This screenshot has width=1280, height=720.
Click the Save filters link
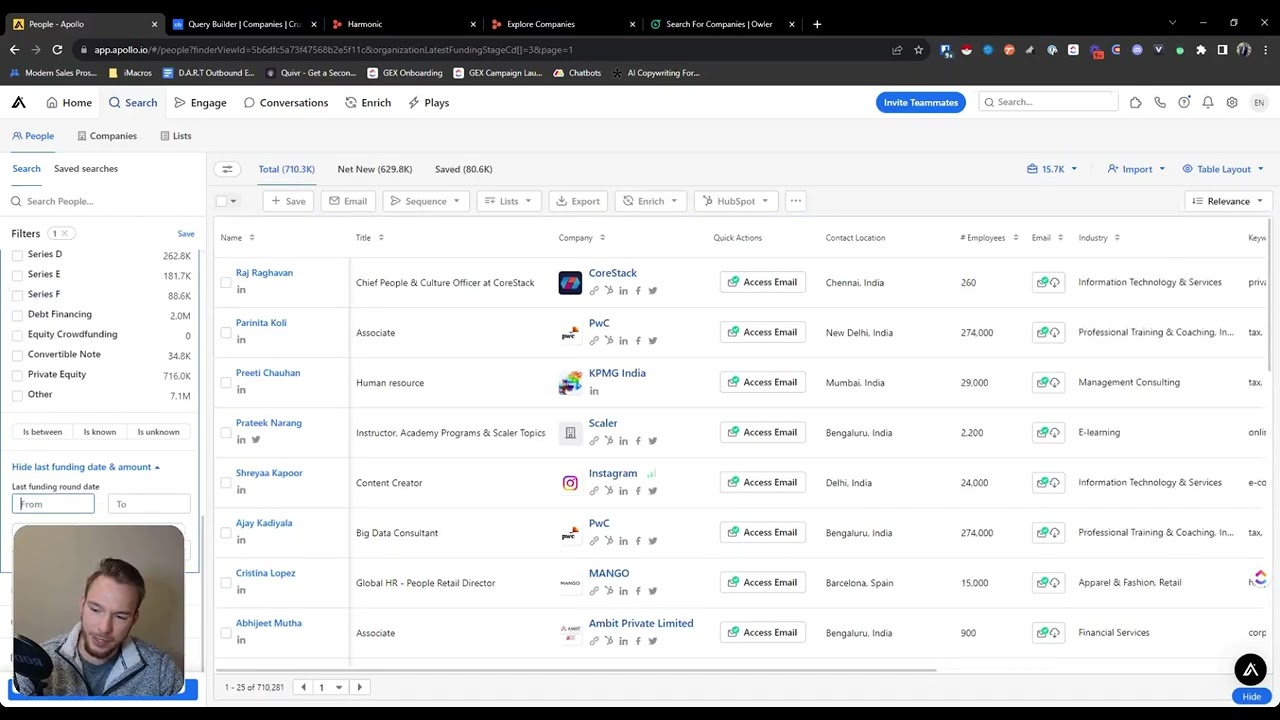click(x=186, y=234)
